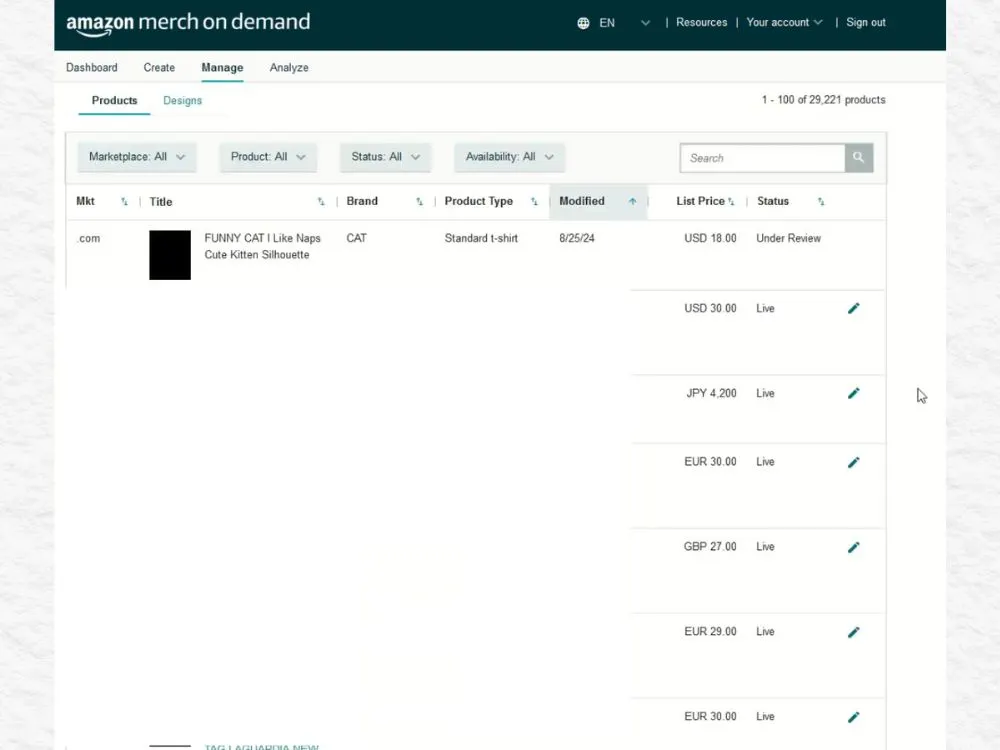Click the FUNNY CAT product thumbnail

(x=169, y=255)
